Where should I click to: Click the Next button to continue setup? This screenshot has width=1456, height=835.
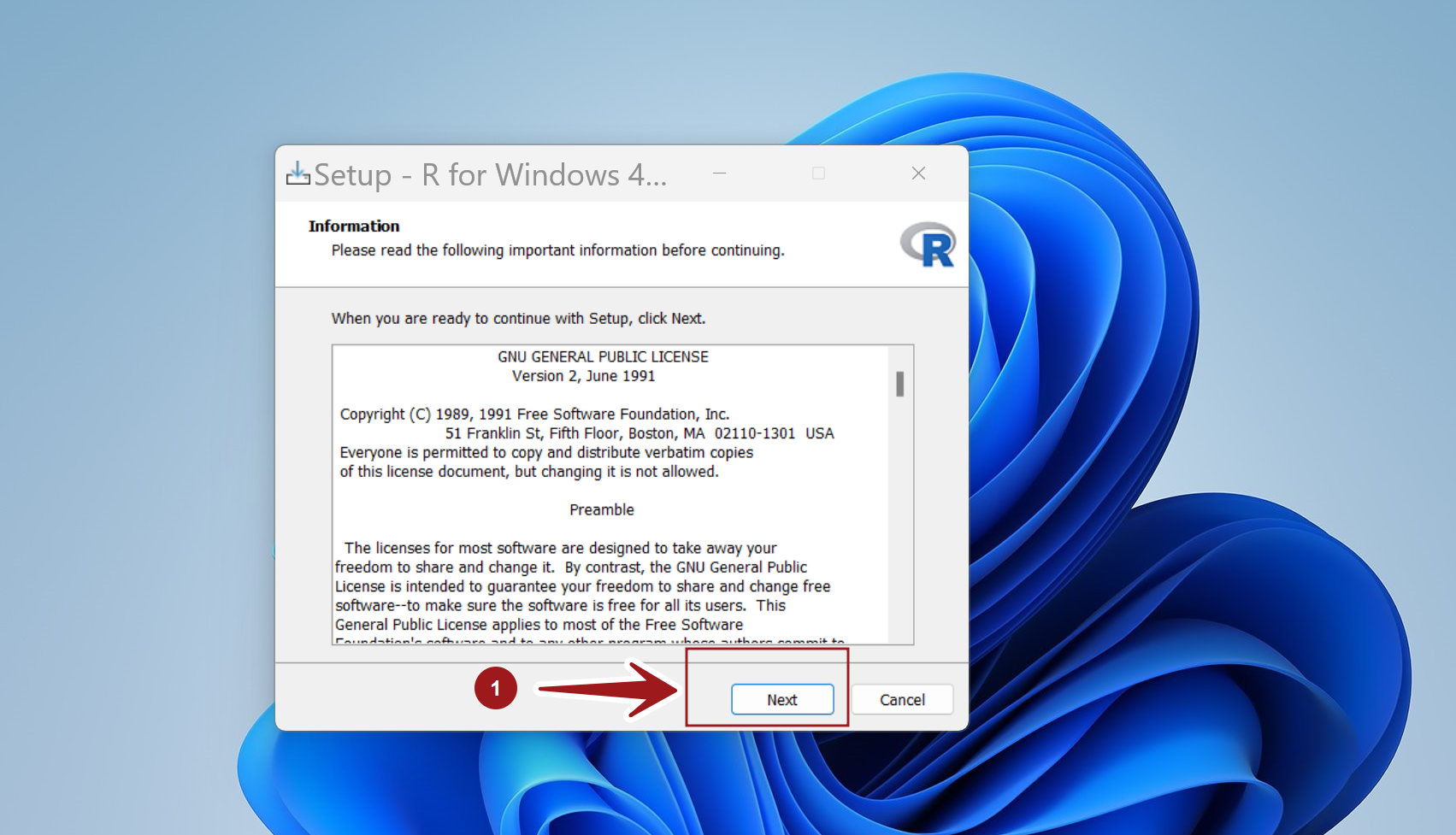pos(781,699)
